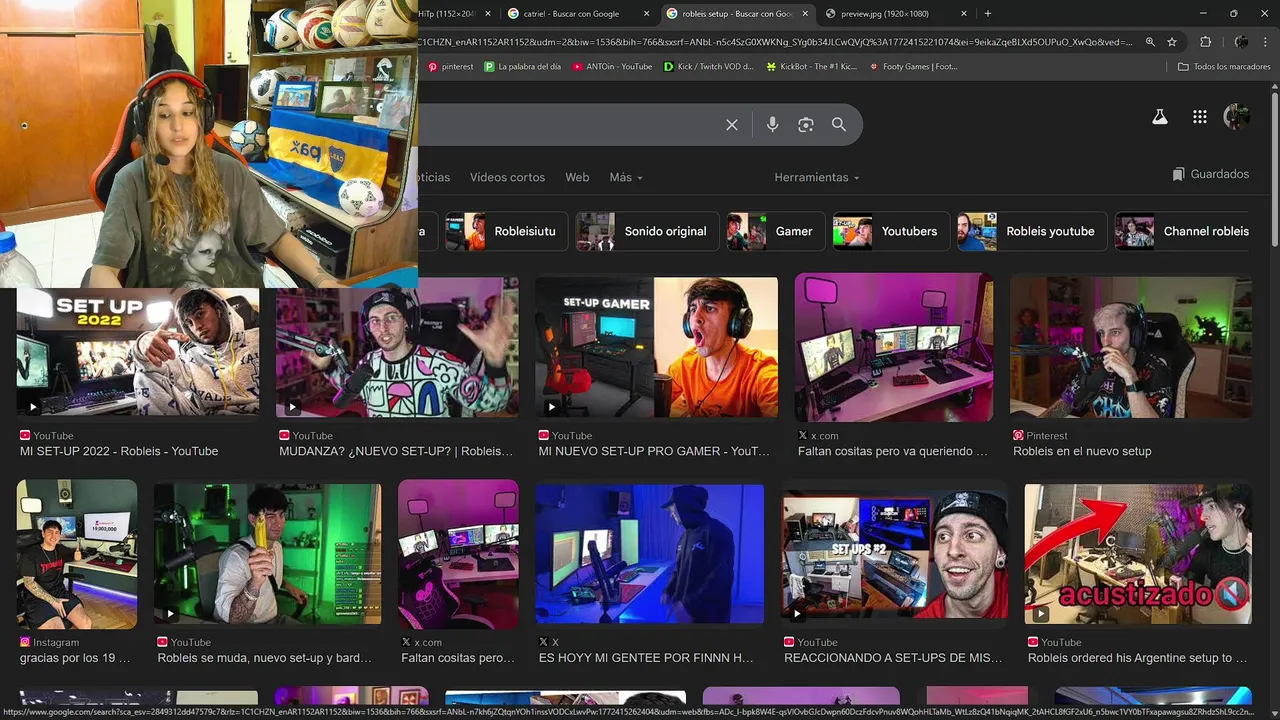The height and width of the screenshot is (720, 1280).
Task: Switch to 'Videos cortos' search tab
Action: (x=507, y=177)
